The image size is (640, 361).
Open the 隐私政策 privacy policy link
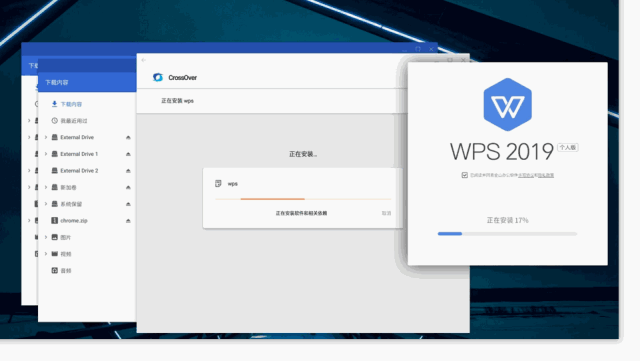click(546, 175)
